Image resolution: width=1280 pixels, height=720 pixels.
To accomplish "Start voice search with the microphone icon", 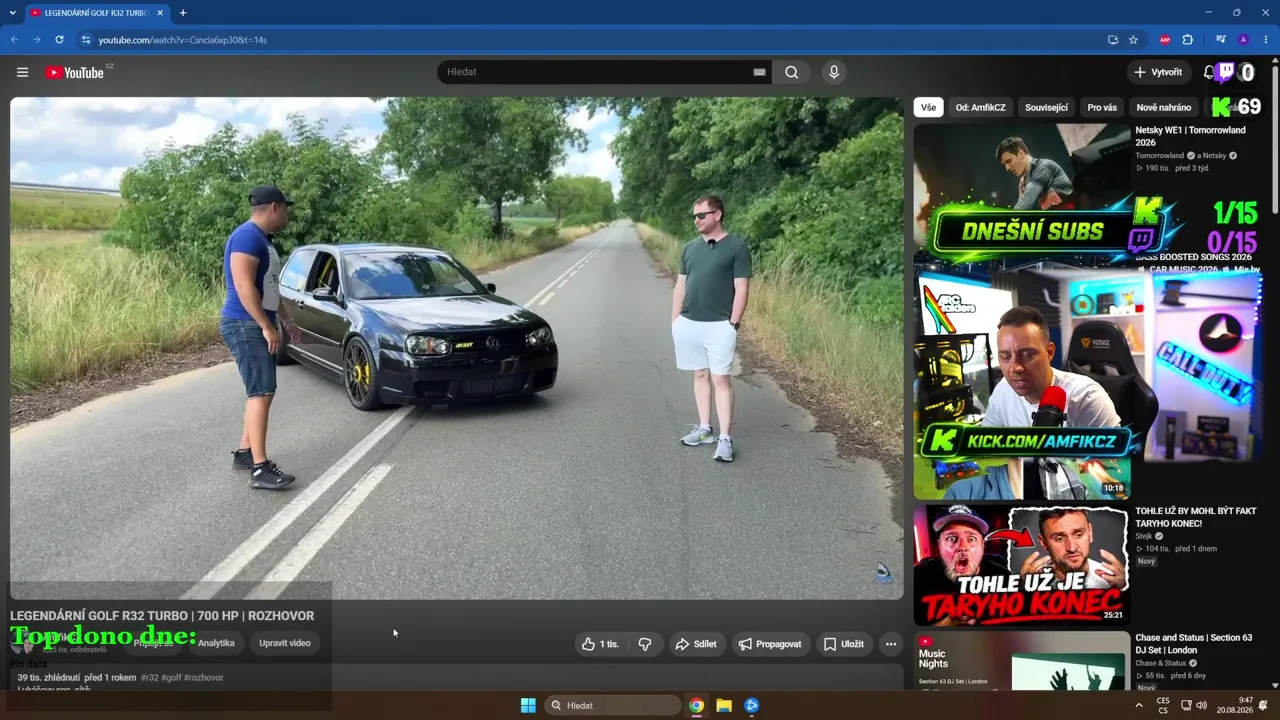I will click(x=833, y=72).
